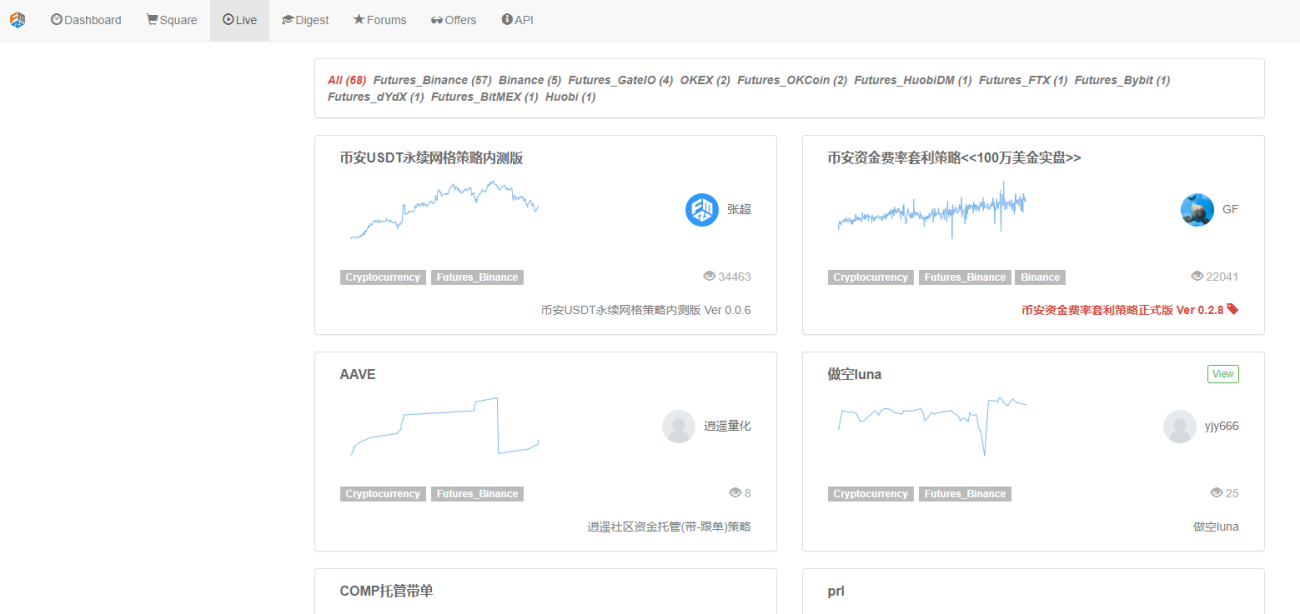This screenshot has width=1300, height=614.
Task: Click the 张超 username
Action: (739, 209)
